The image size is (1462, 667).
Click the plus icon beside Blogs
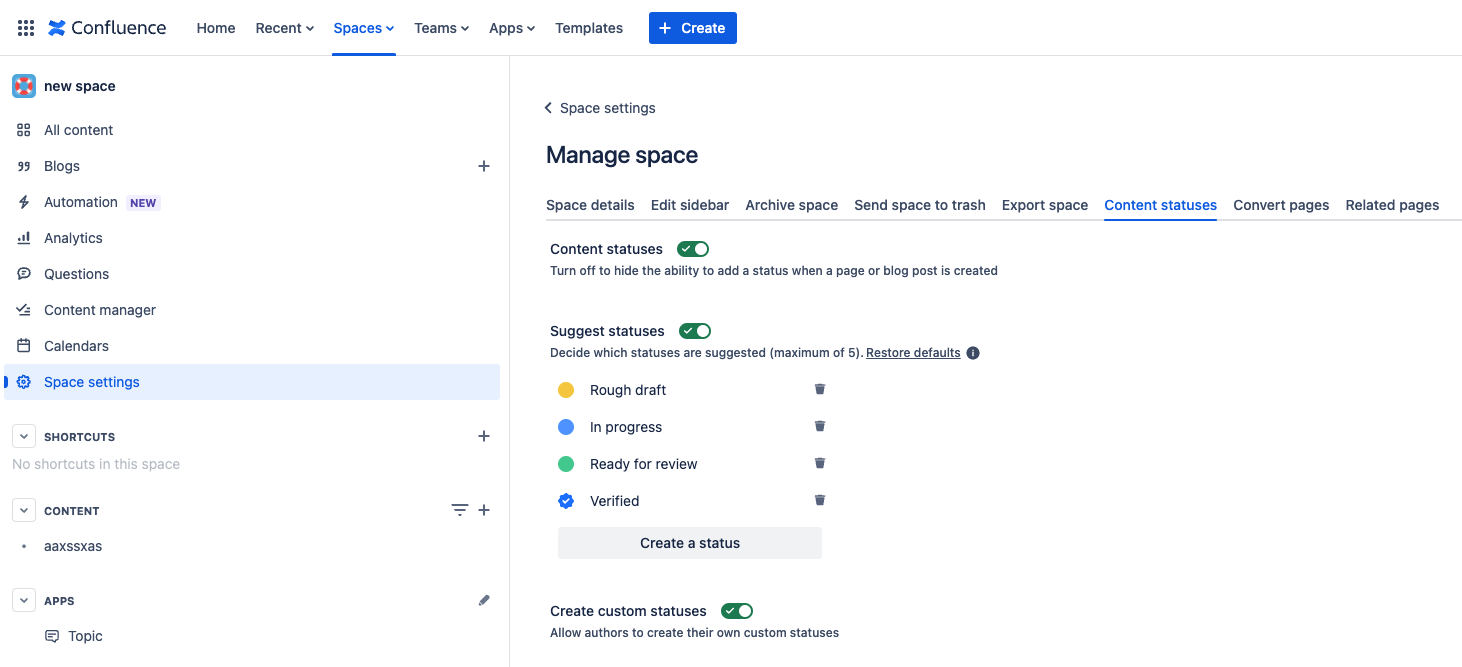pos(484,166)
